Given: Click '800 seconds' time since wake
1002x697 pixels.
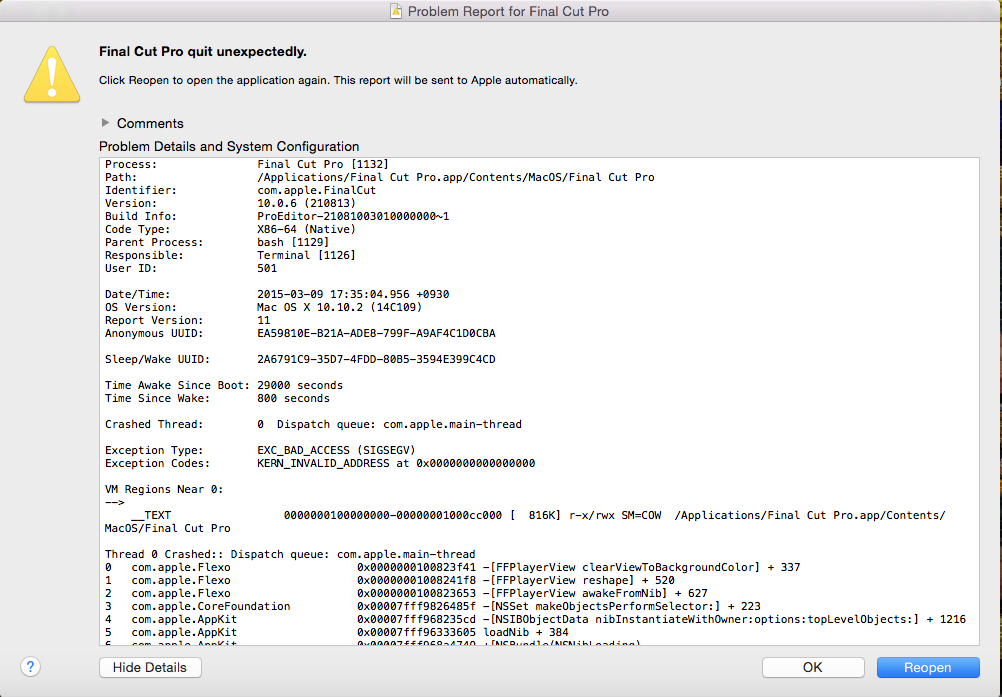Looking at the screenshot, I should point(293,398).
